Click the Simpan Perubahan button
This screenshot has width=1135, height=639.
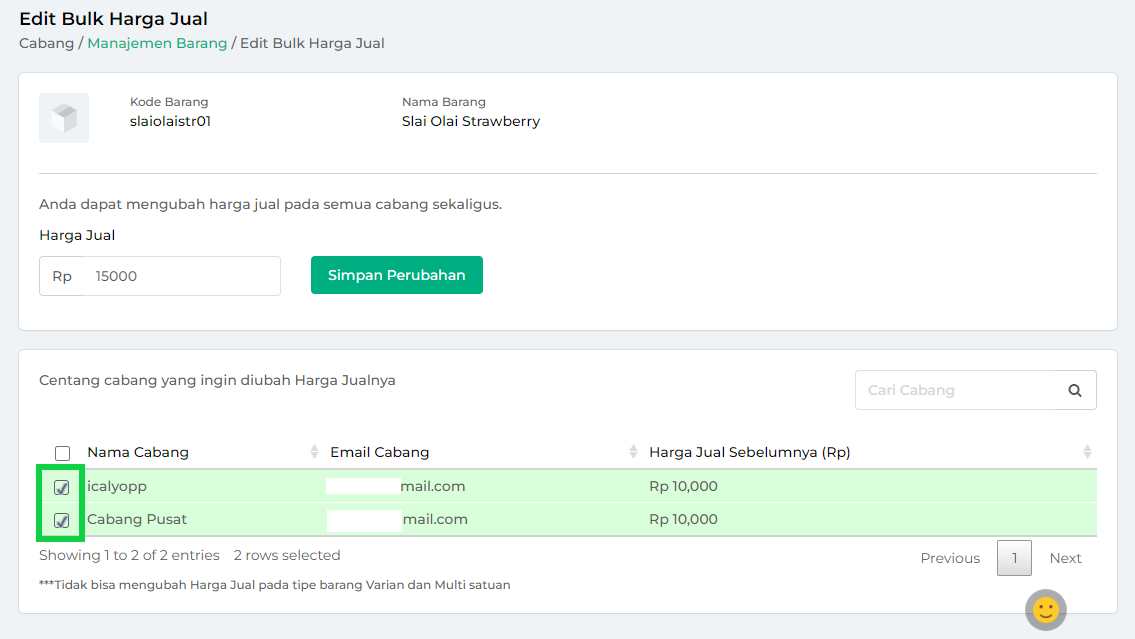396,275
